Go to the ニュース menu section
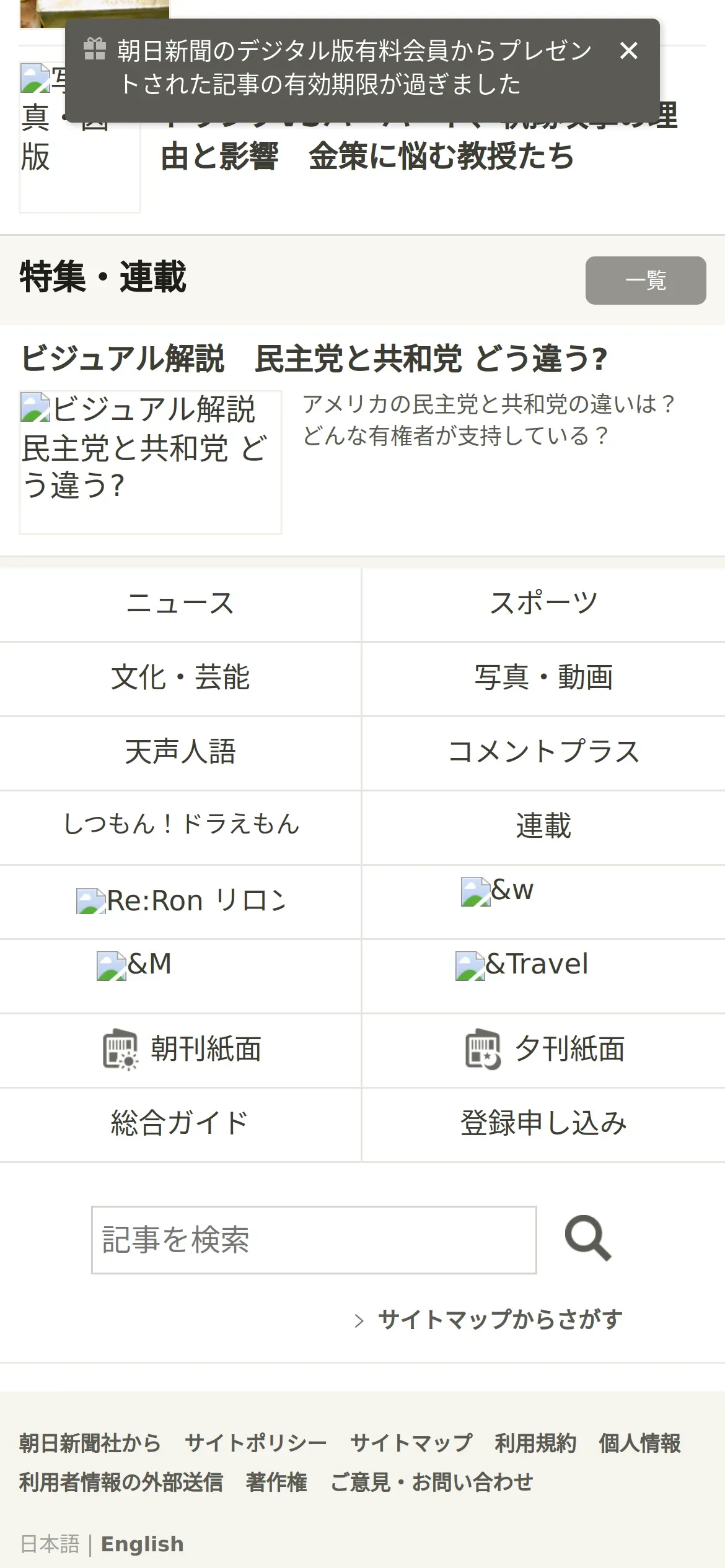 [180, 604]
